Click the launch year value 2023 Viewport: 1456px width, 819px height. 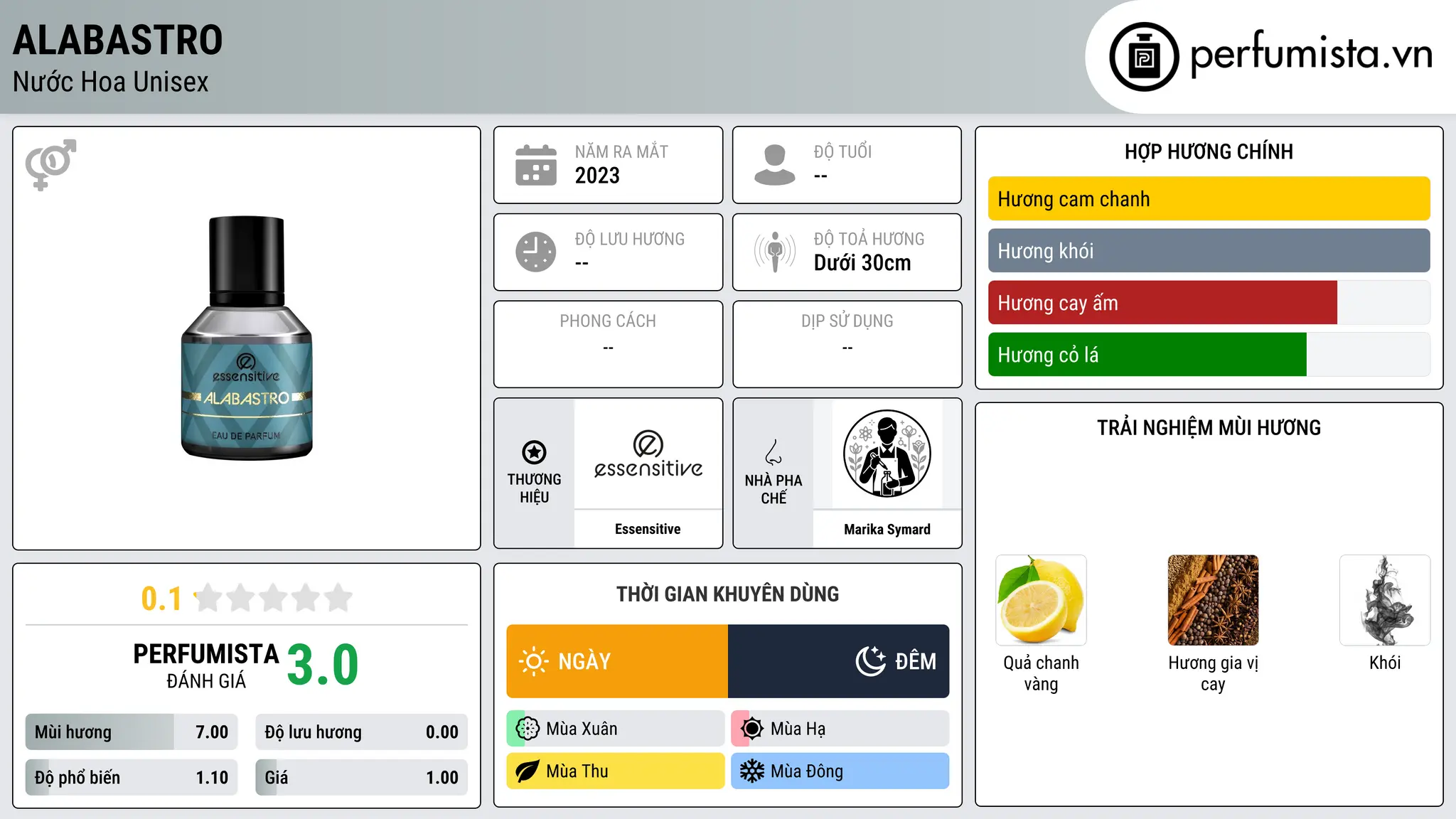click(597, 176)
